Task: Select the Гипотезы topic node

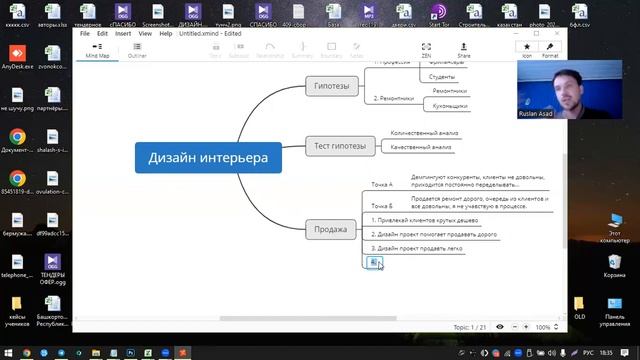Action: (332, 86)
